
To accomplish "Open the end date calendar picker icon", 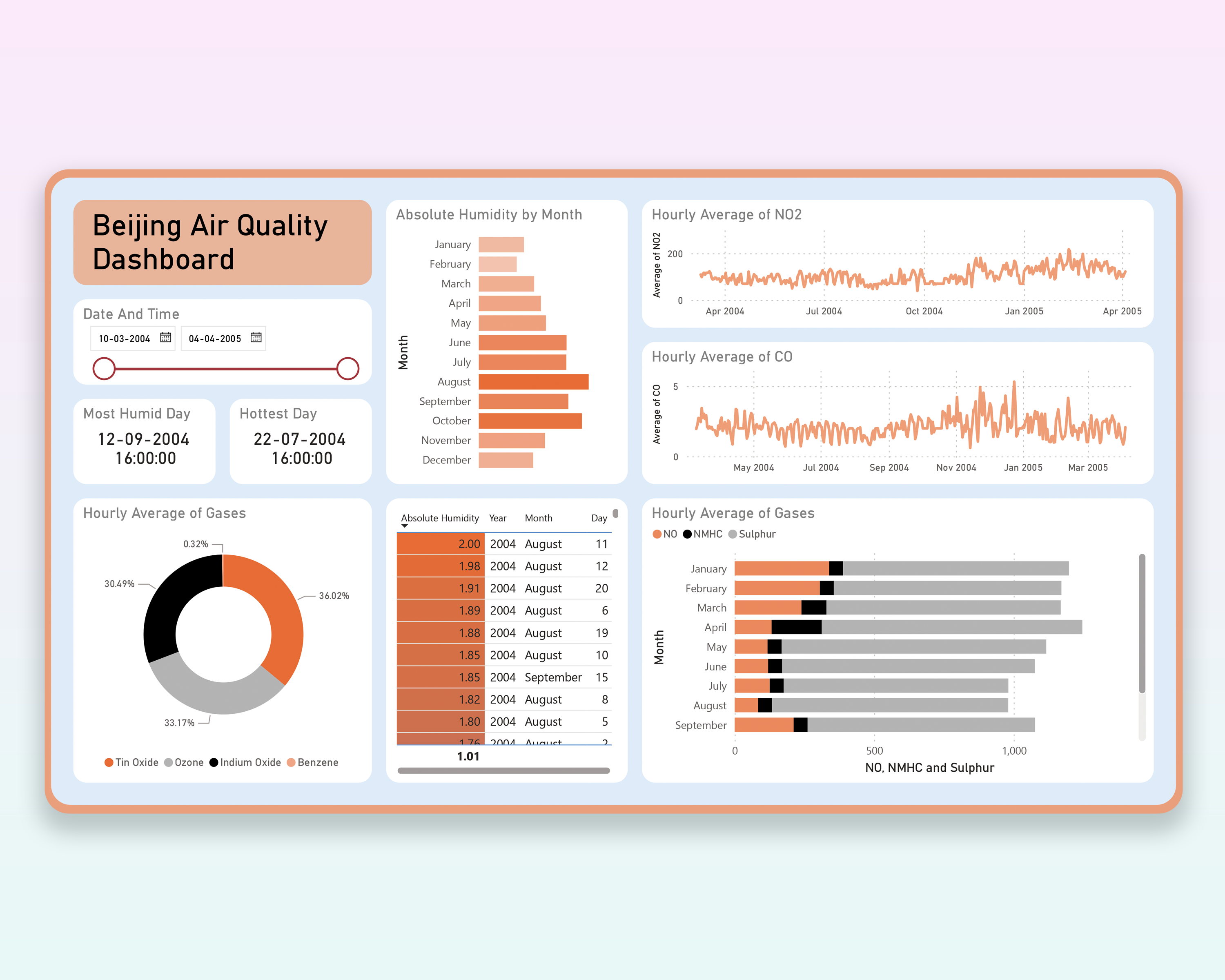I will point(256,337).
